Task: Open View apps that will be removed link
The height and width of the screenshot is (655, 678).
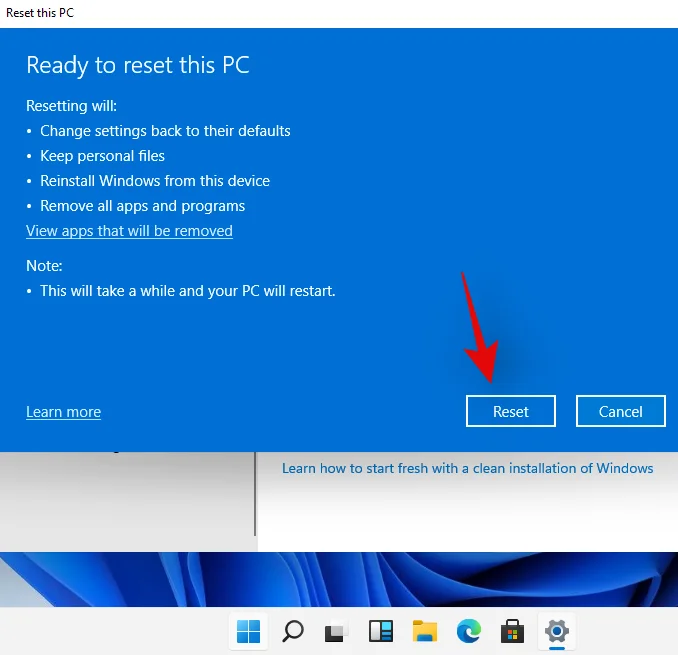Action: click(129, 231)
